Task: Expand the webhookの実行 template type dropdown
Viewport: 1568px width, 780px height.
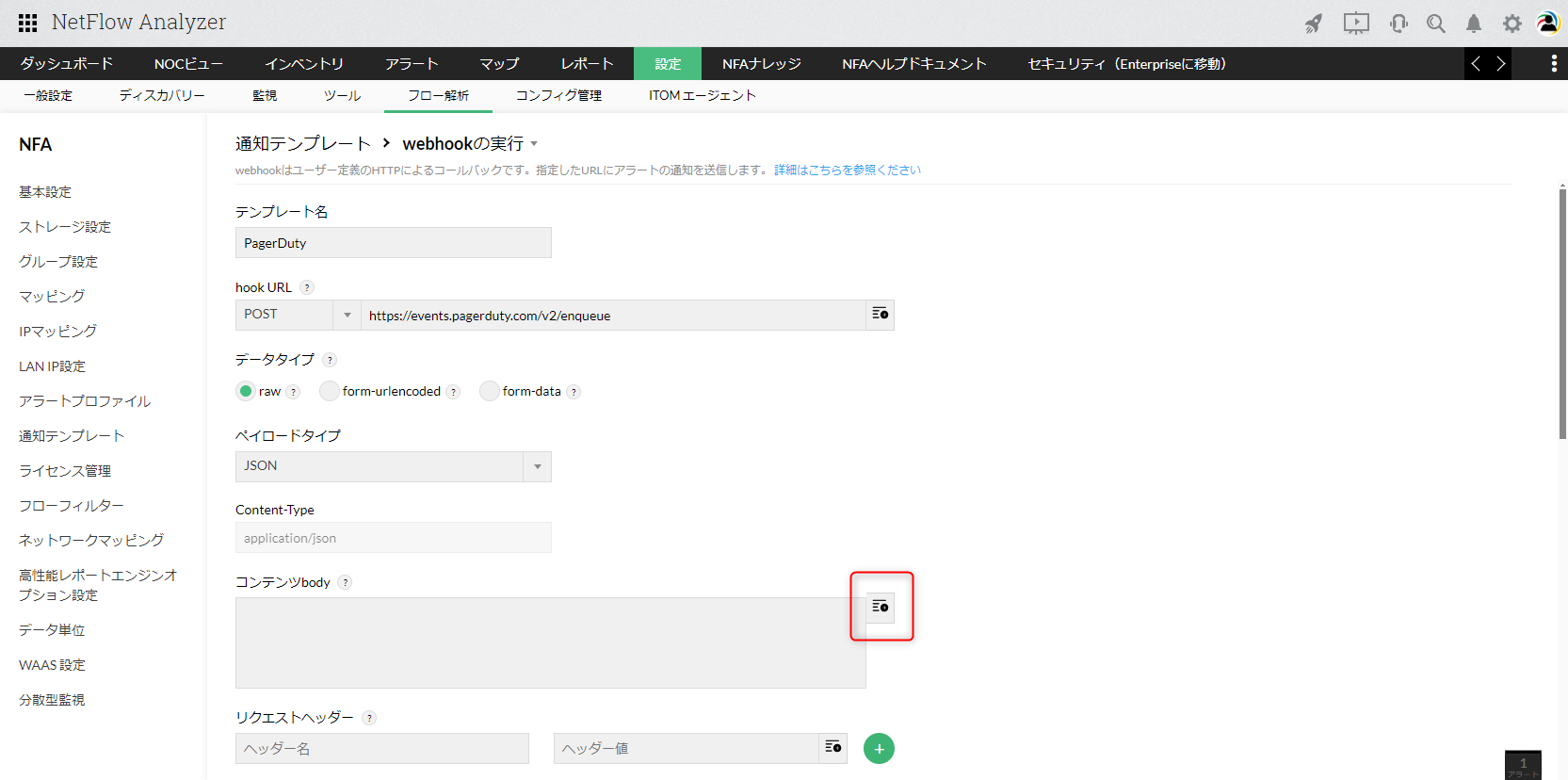Action: [534, 144]
